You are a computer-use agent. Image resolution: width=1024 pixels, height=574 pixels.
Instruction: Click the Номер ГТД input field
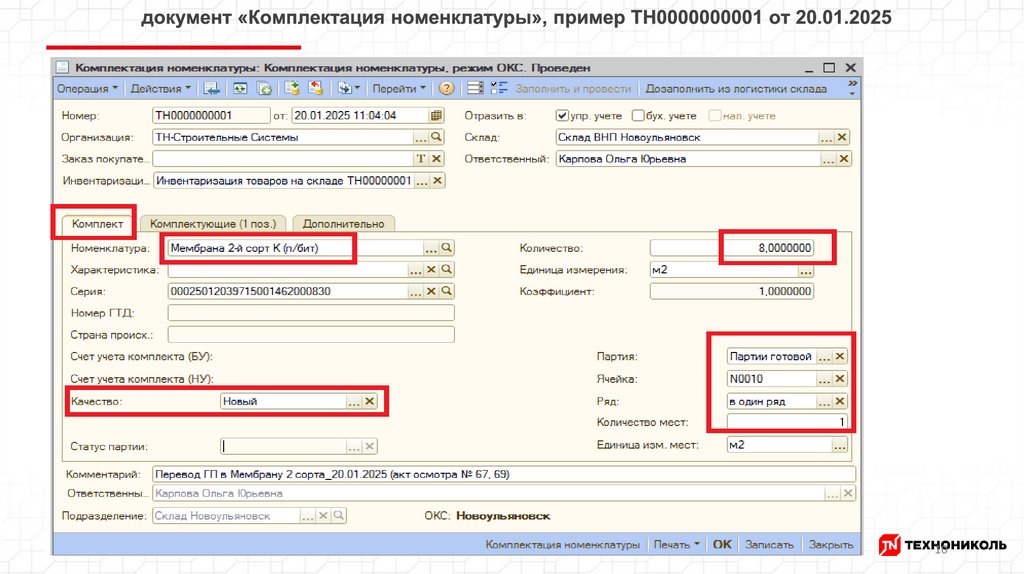[x=311, y=313]
